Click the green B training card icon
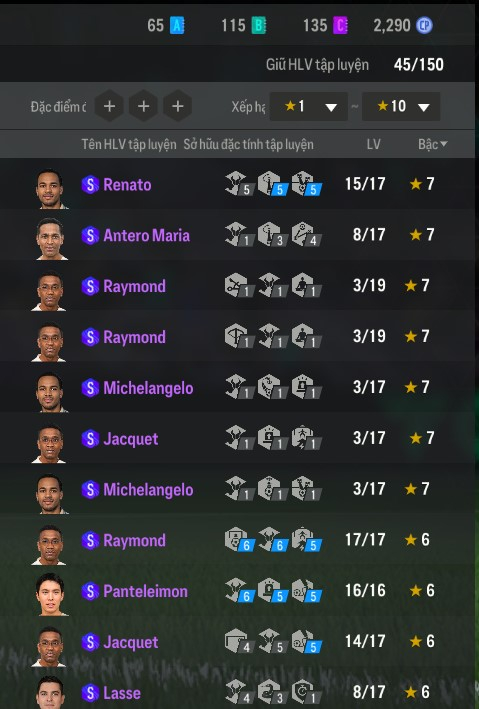Image resolution: width=479 pixels, height=709 pixels. (259, 26)
